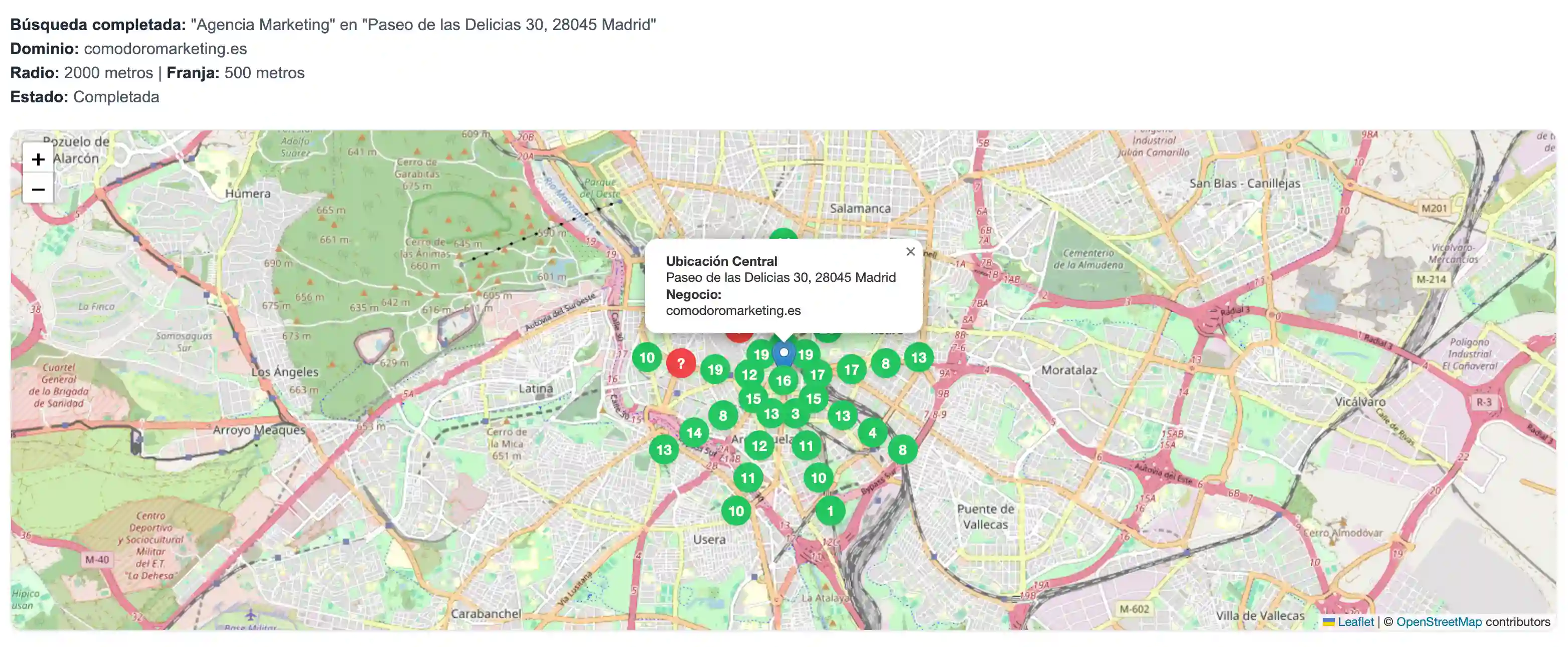The width and height of the screenshot is (1568, 647).
Task: Click the green marker numbered 3
Action: click(x=795, y=414)
